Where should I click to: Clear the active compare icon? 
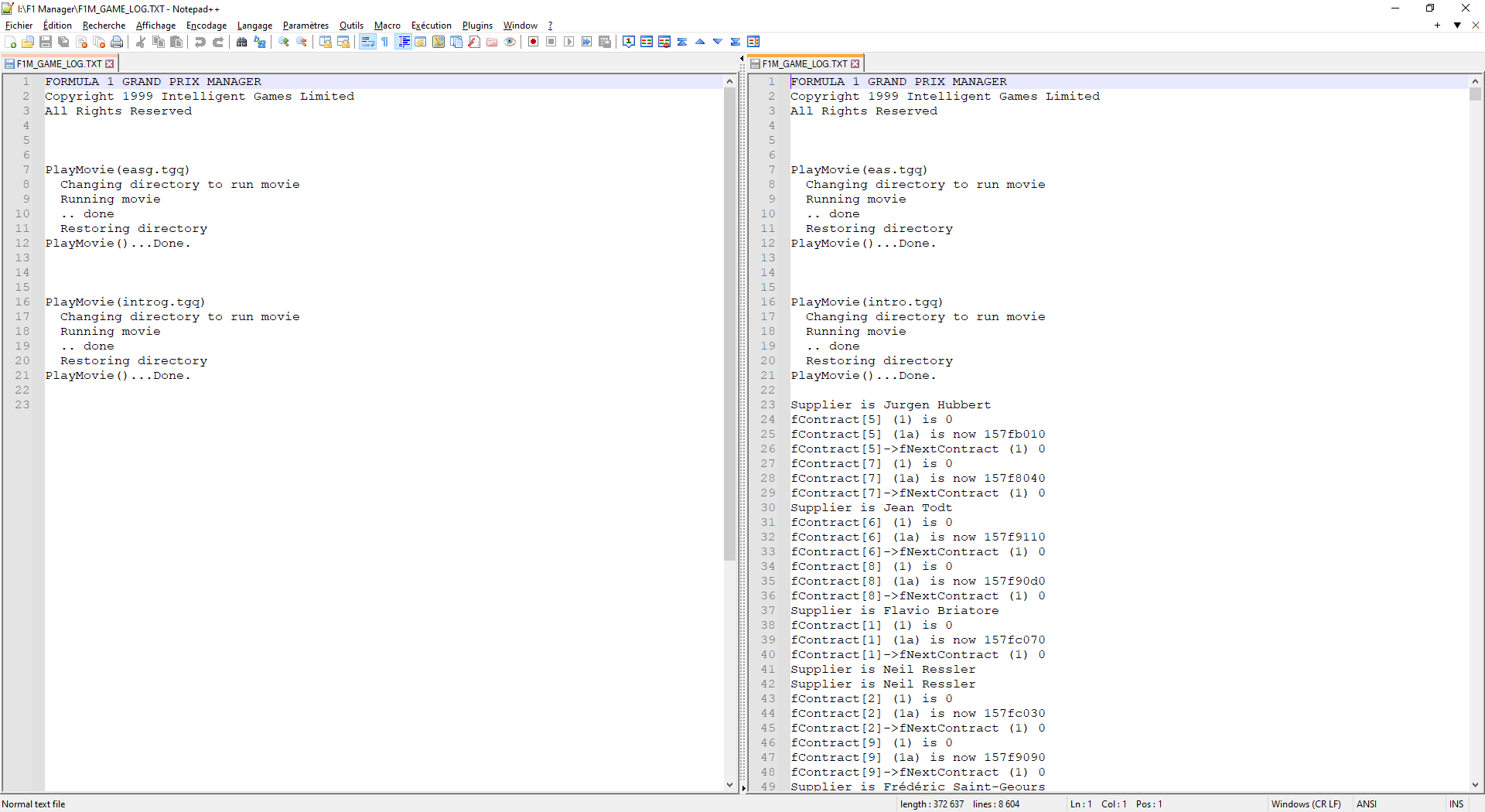[664, 42]
